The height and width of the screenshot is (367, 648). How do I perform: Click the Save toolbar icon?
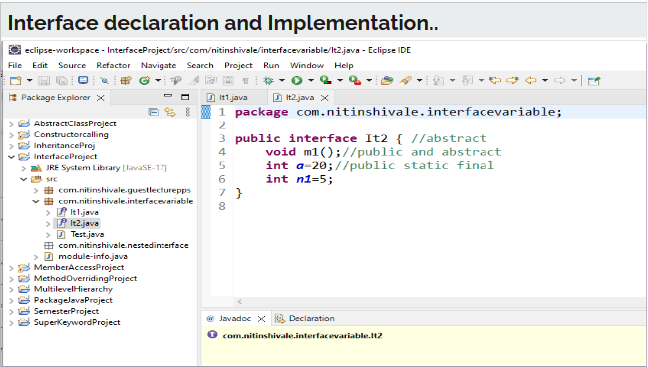coord(44,81)
